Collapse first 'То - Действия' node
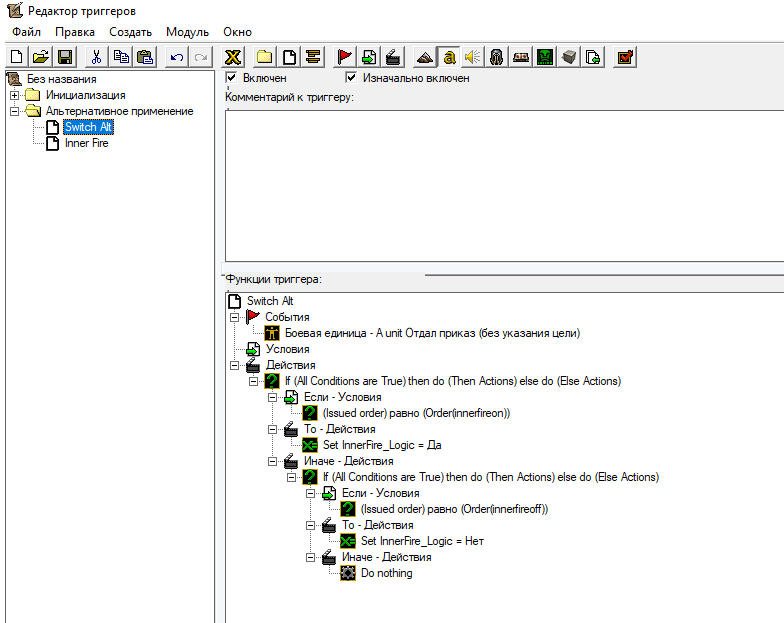The height and width of the screenshot is (623, 784). [x=272, y=429]
